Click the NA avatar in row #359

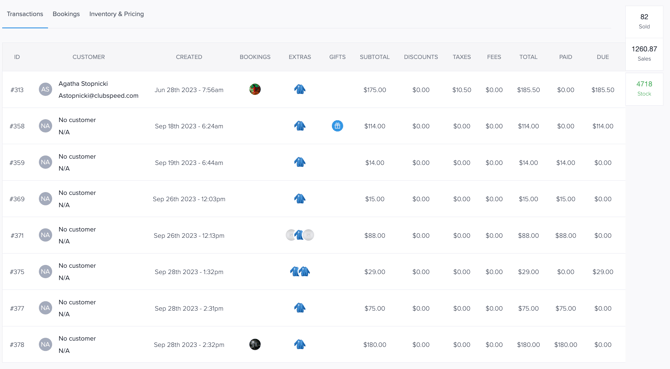coord(45,162)
